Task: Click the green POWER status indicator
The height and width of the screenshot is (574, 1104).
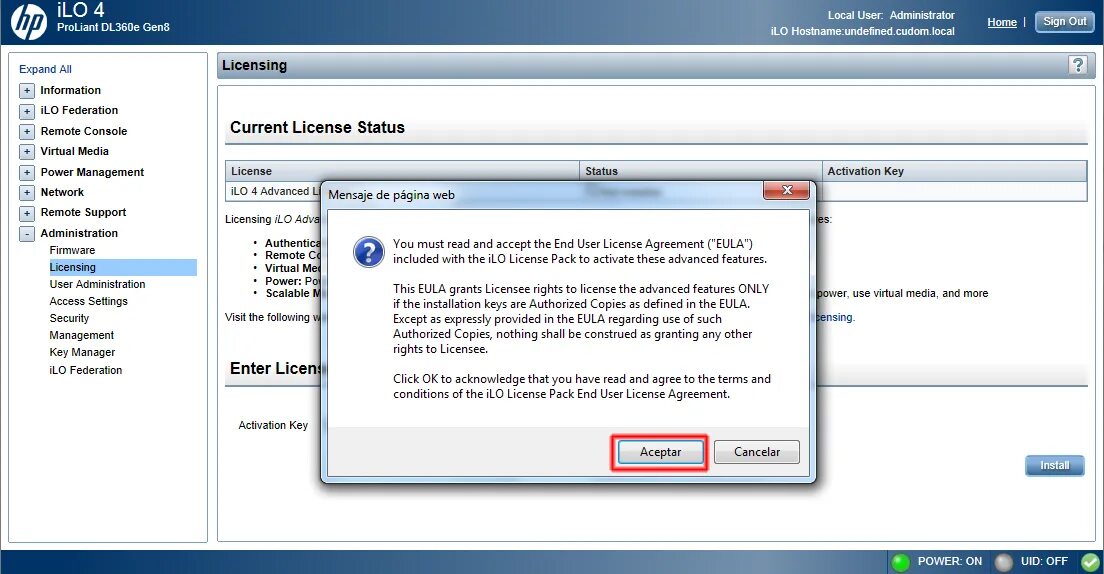Action: (x=901, y=562)
